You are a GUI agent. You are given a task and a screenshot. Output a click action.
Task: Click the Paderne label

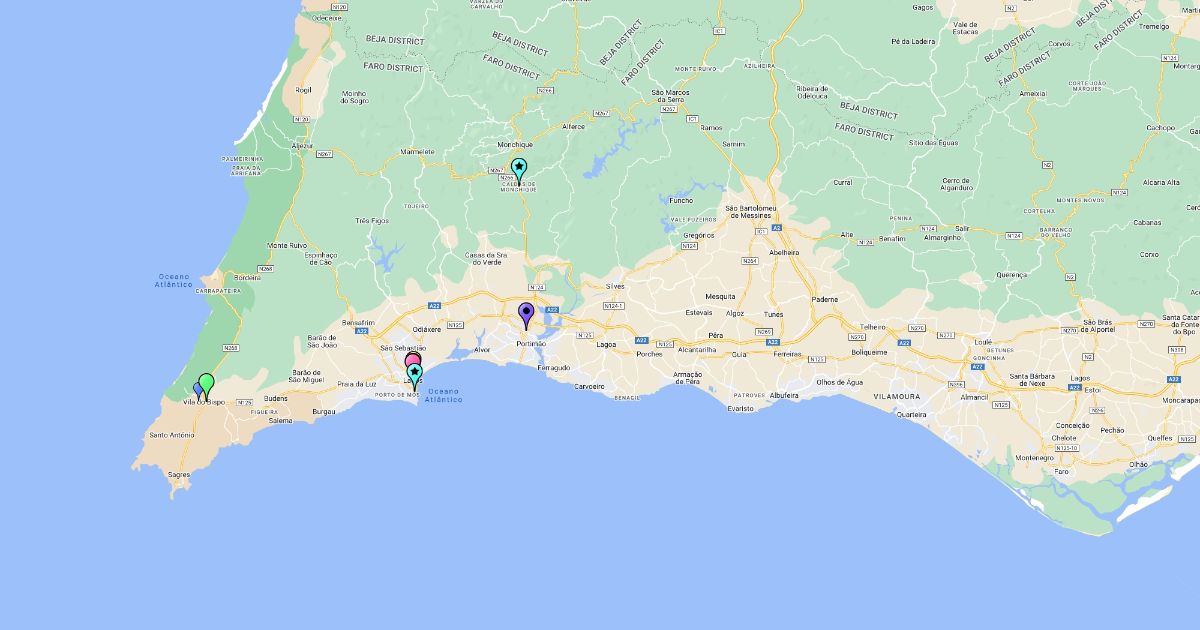(825, 299)
